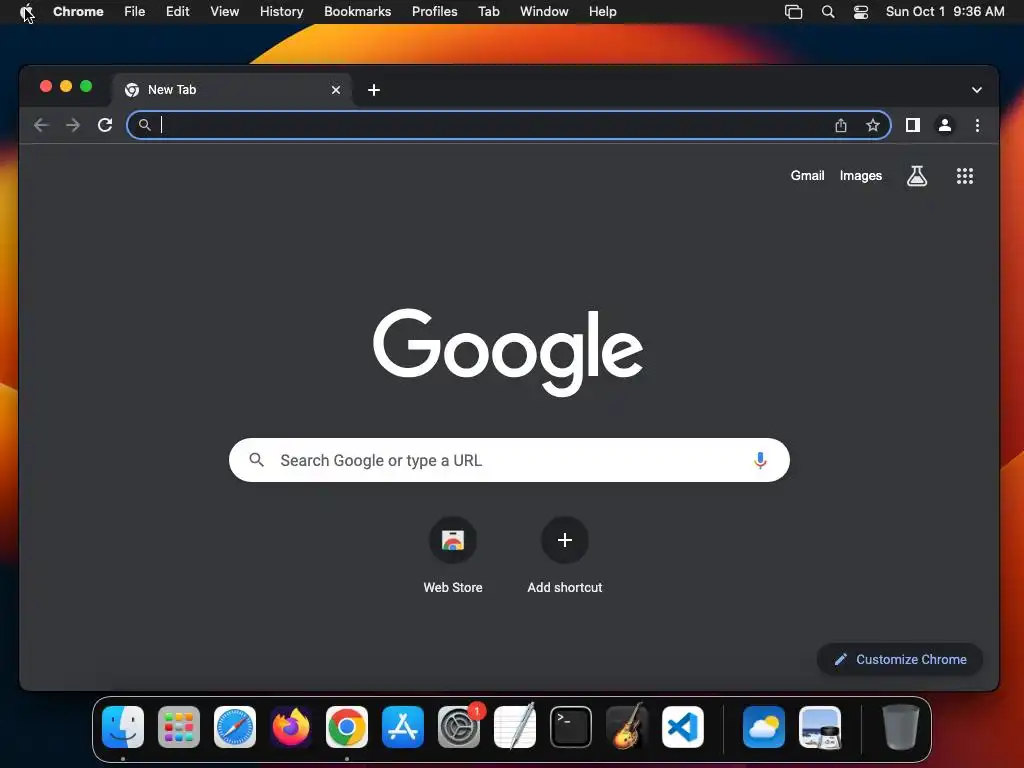Open Visual Studio Code from the dock
The height and width of the screenshot is (768, 1024).
coord(683,727)
